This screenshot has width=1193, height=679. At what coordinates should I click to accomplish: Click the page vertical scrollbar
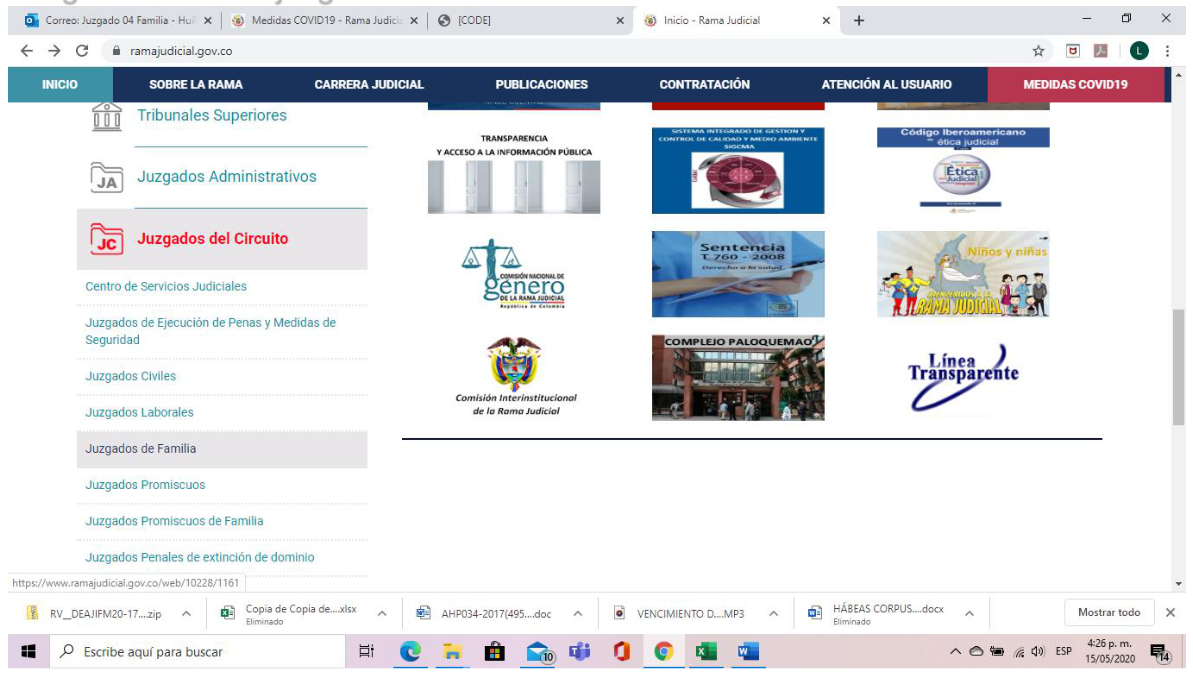coord(1179,367)
